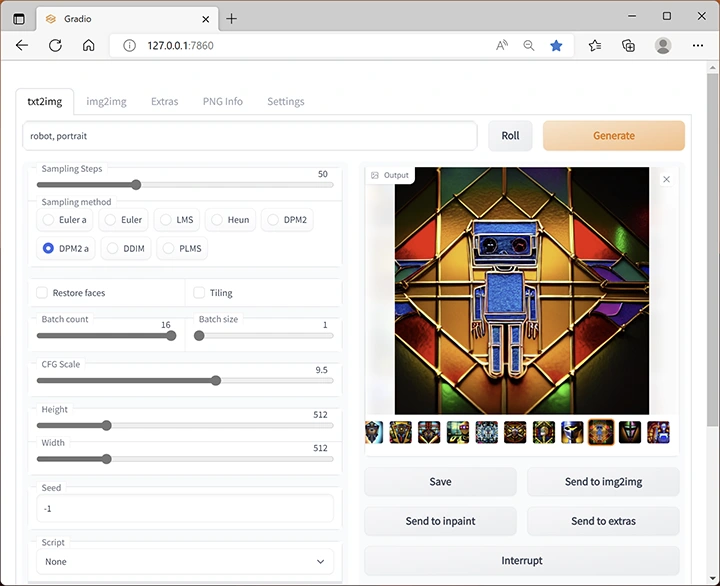The image size is (720, 586).
Task: Open the Extras tab
Action: click(x=164, y=101)
